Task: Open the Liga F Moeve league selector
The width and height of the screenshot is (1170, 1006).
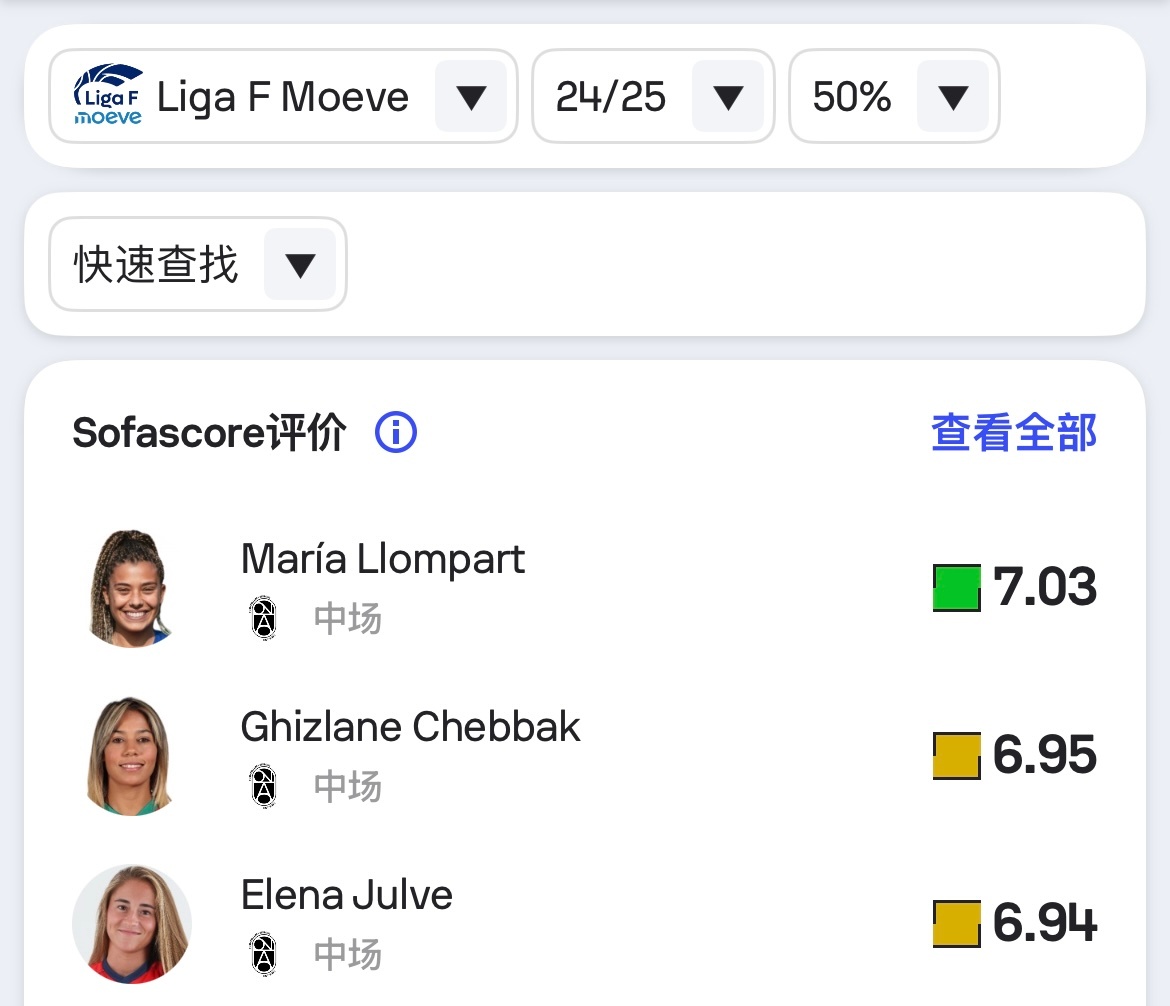Action: click(469, 96)
